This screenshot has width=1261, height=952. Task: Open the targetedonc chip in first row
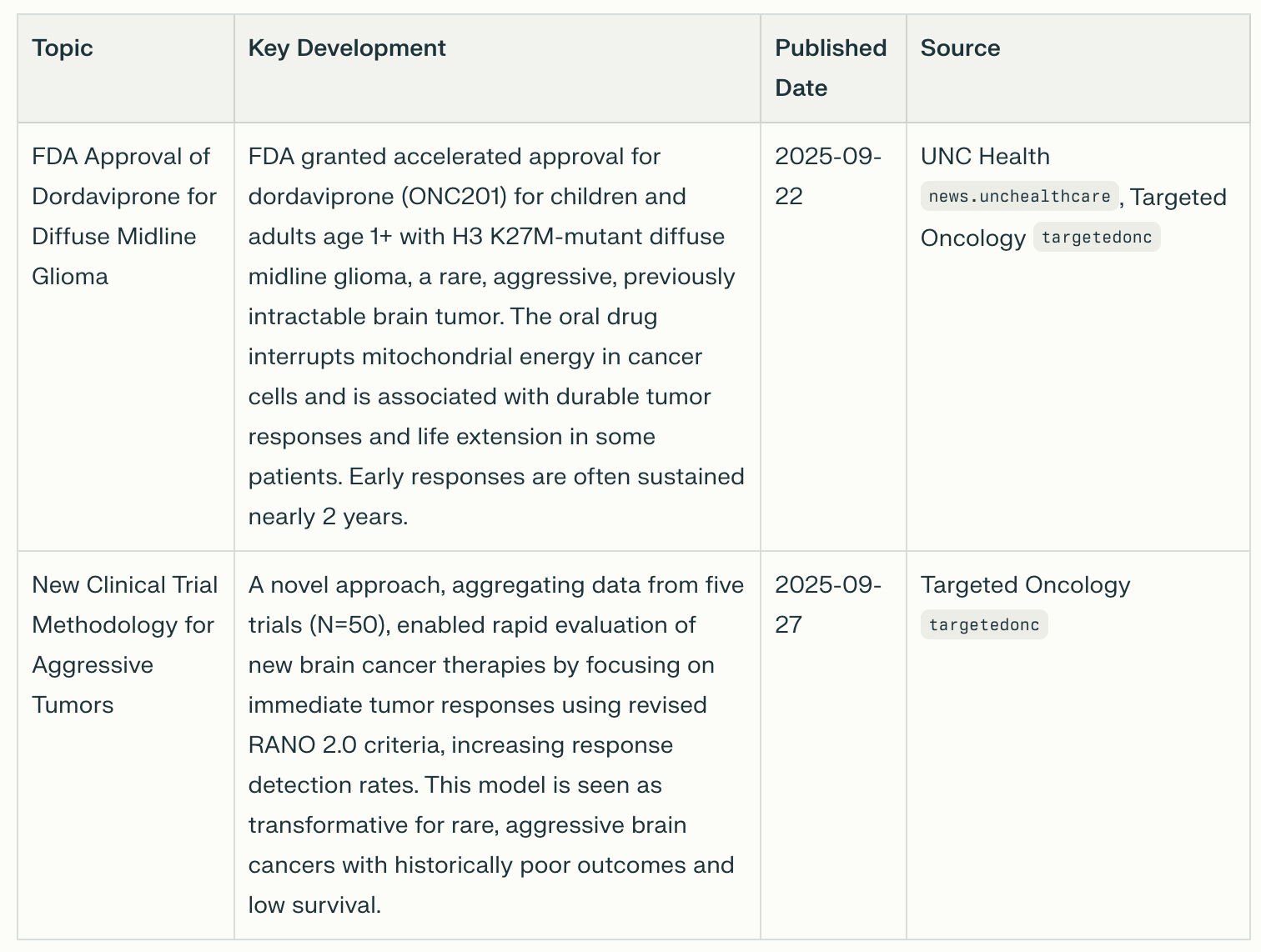tap(1097, 238)
